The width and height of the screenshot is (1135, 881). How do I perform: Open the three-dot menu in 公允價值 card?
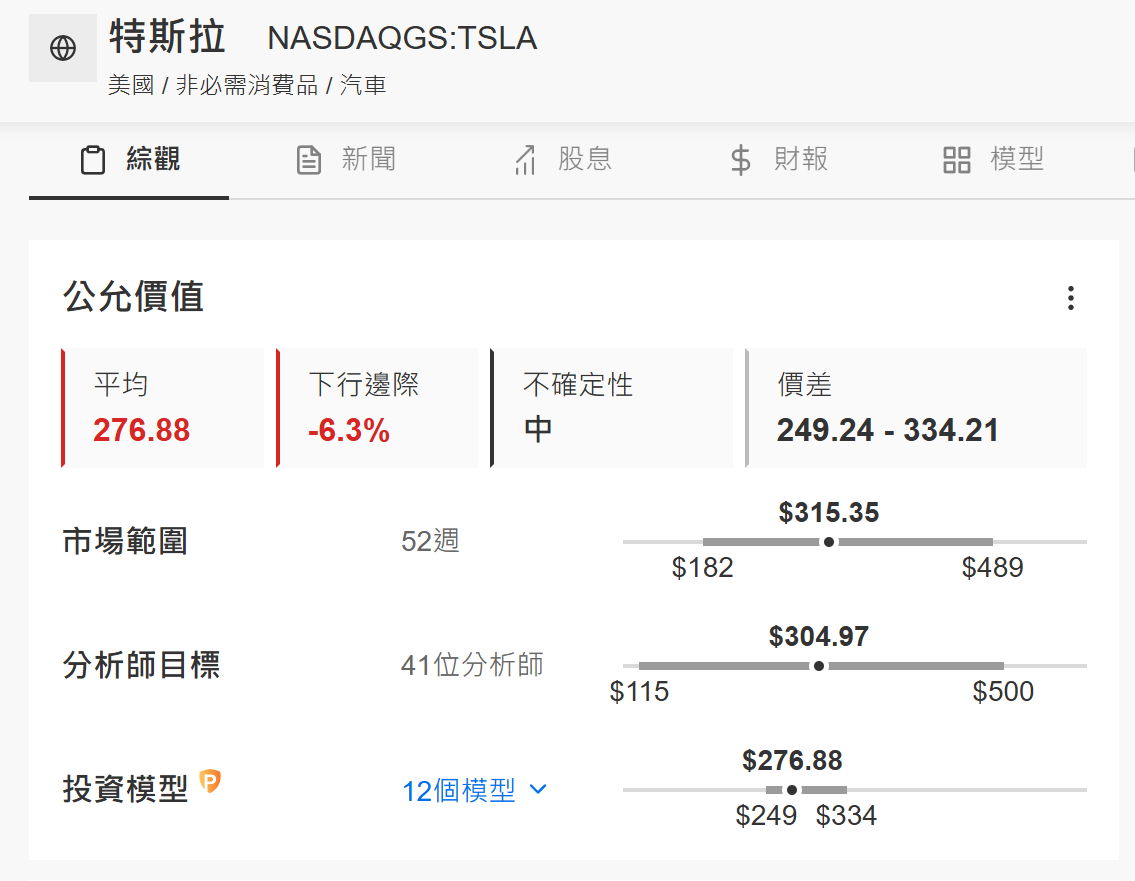(x=1071, y=298)
